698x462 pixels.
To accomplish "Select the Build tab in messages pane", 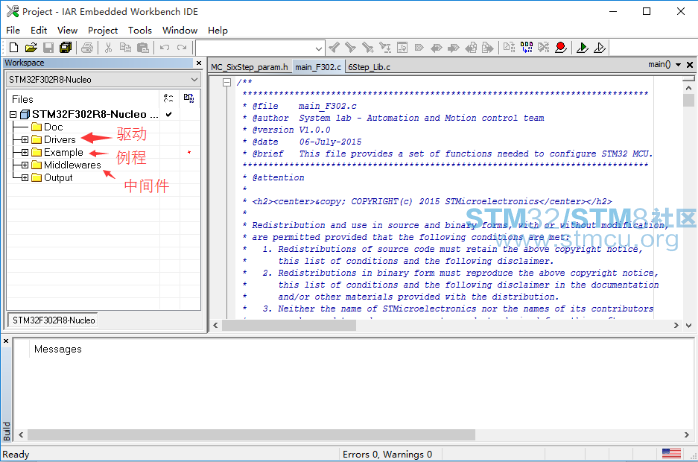I will (x=6, y=431).
